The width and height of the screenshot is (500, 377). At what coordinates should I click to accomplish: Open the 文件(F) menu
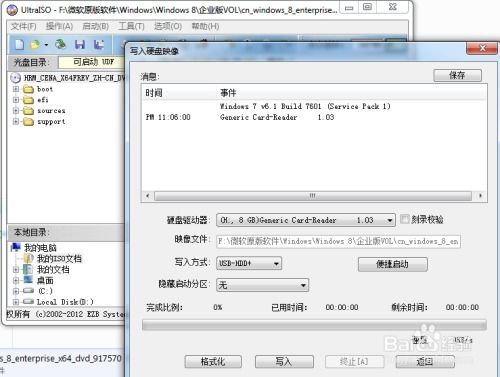coord(23,26)
